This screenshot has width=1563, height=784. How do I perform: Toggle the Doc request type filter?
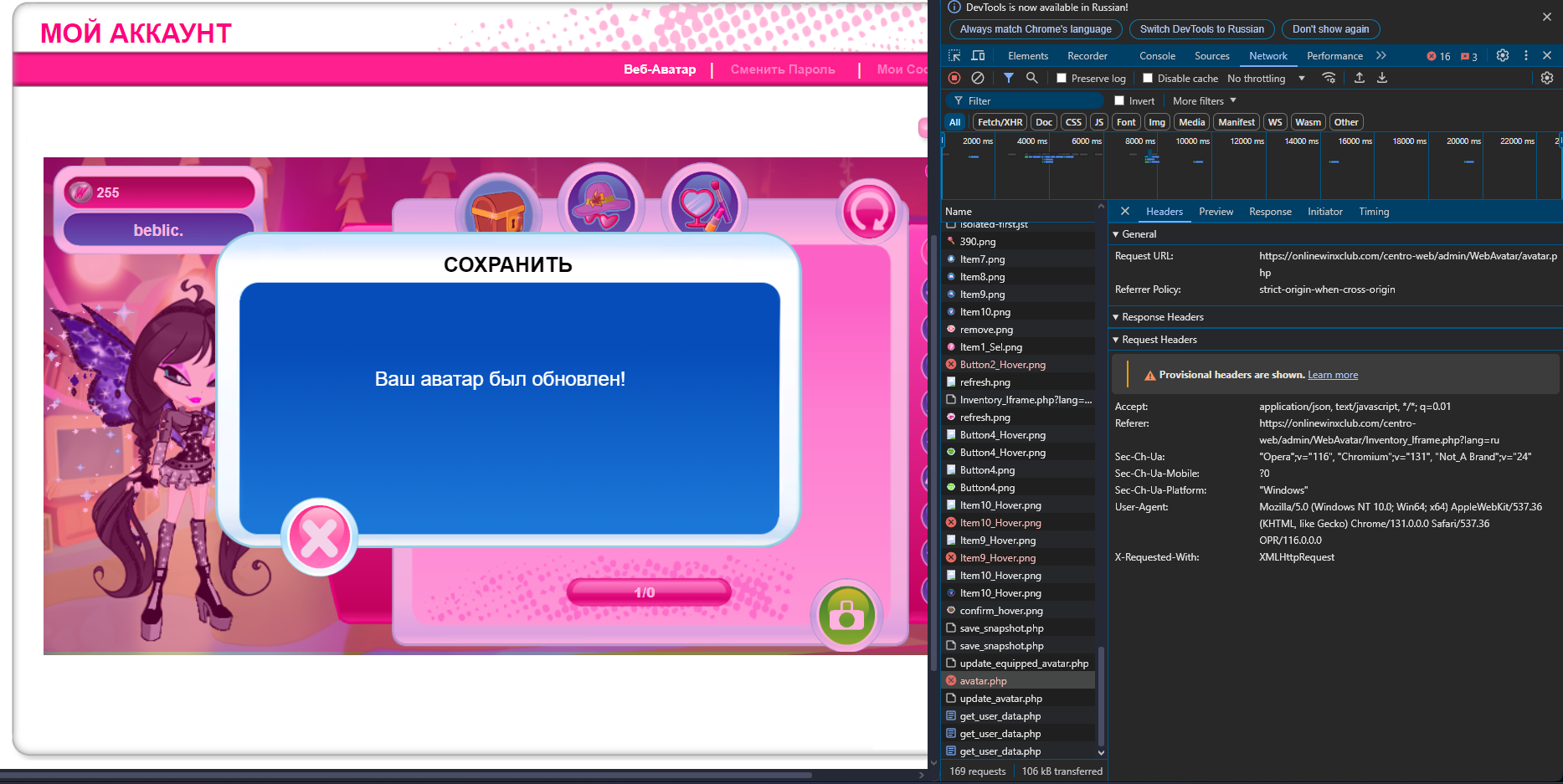[1044, 122]
